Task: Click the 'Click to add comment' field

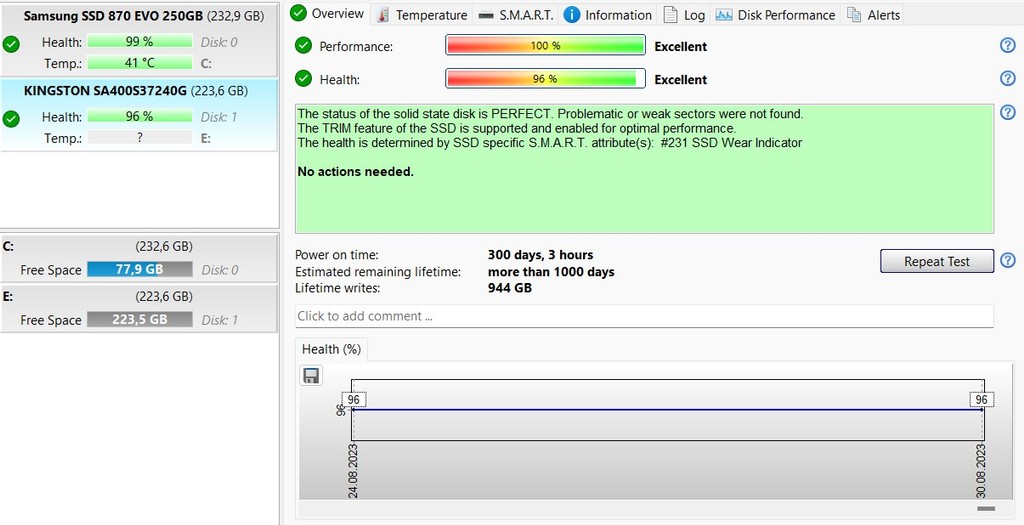Action: 644,316
